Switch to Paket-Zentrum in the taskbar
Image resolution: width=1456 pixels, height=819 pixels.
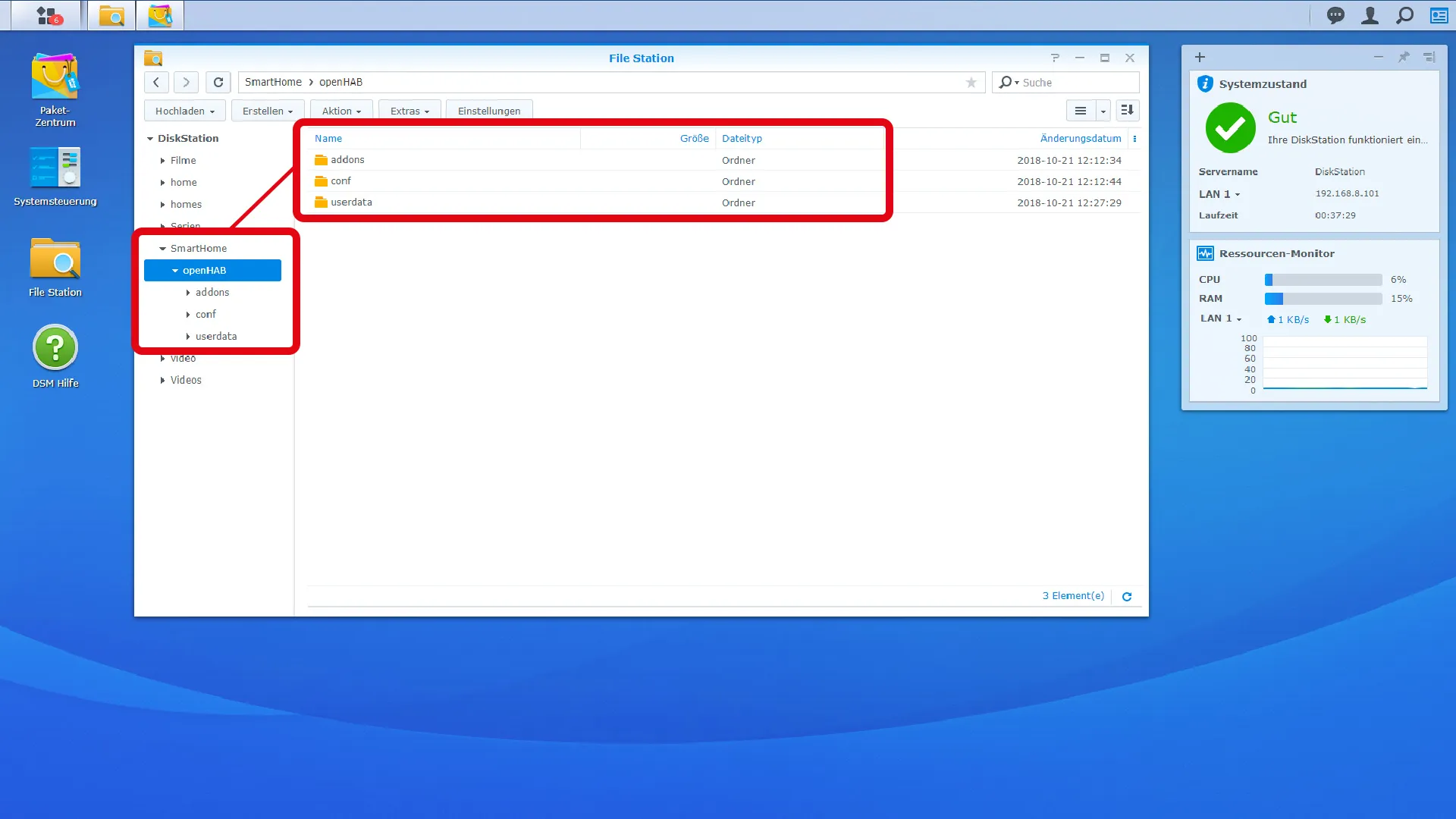[x=160, y=15]
